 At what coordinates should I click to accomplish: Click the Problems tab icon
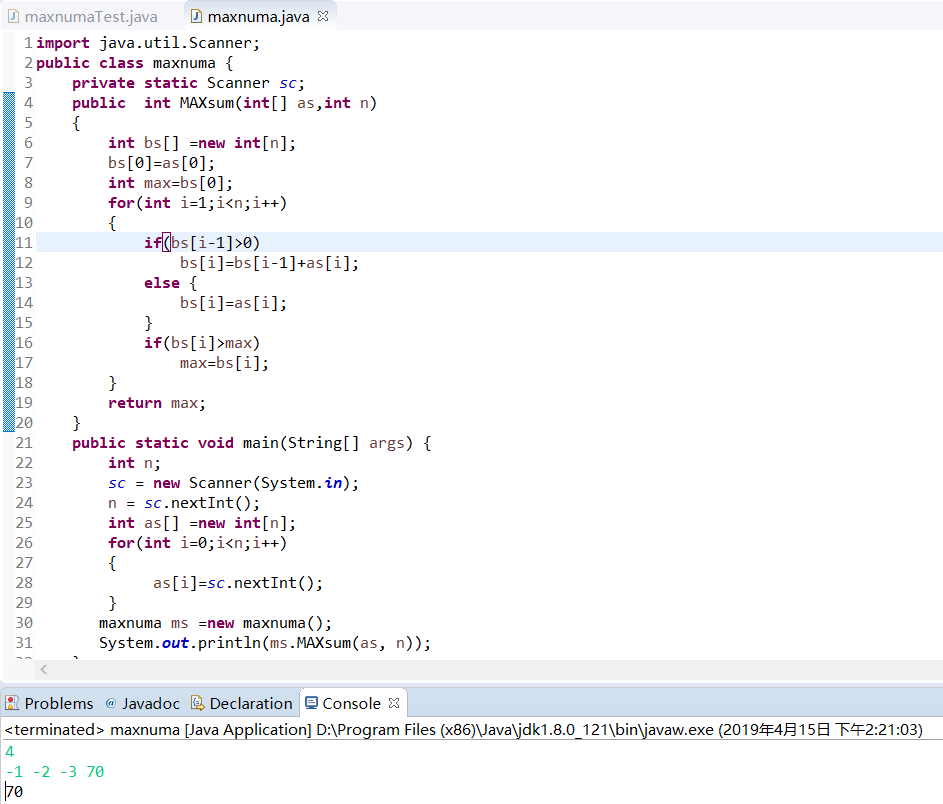tap(12, 703)
